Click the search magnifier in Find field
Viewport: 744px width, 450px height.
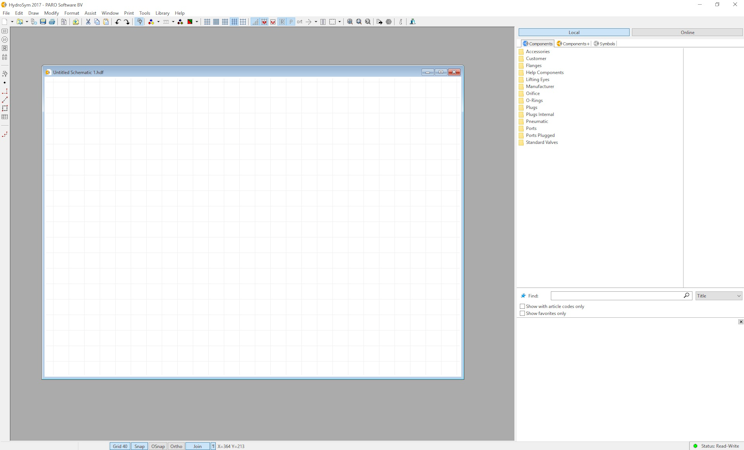pos(686,295)
